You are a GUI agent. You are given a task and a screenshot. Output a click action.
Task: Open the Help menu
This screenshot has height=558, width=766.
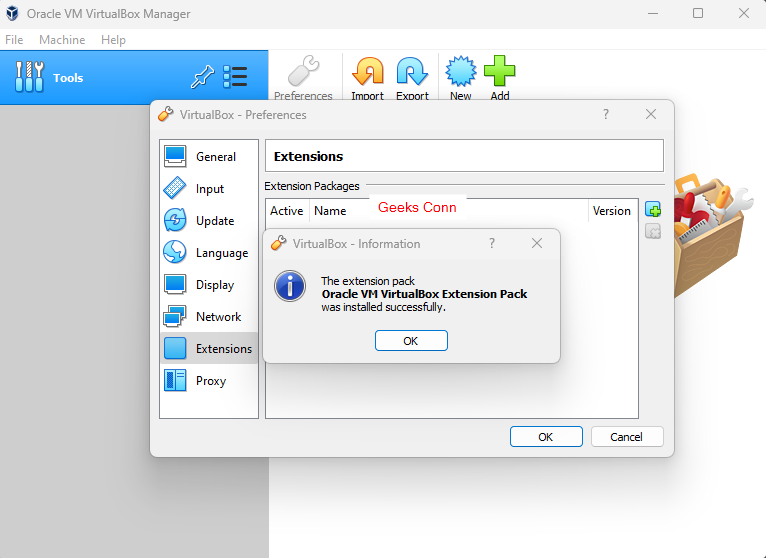tap(113, 40)
